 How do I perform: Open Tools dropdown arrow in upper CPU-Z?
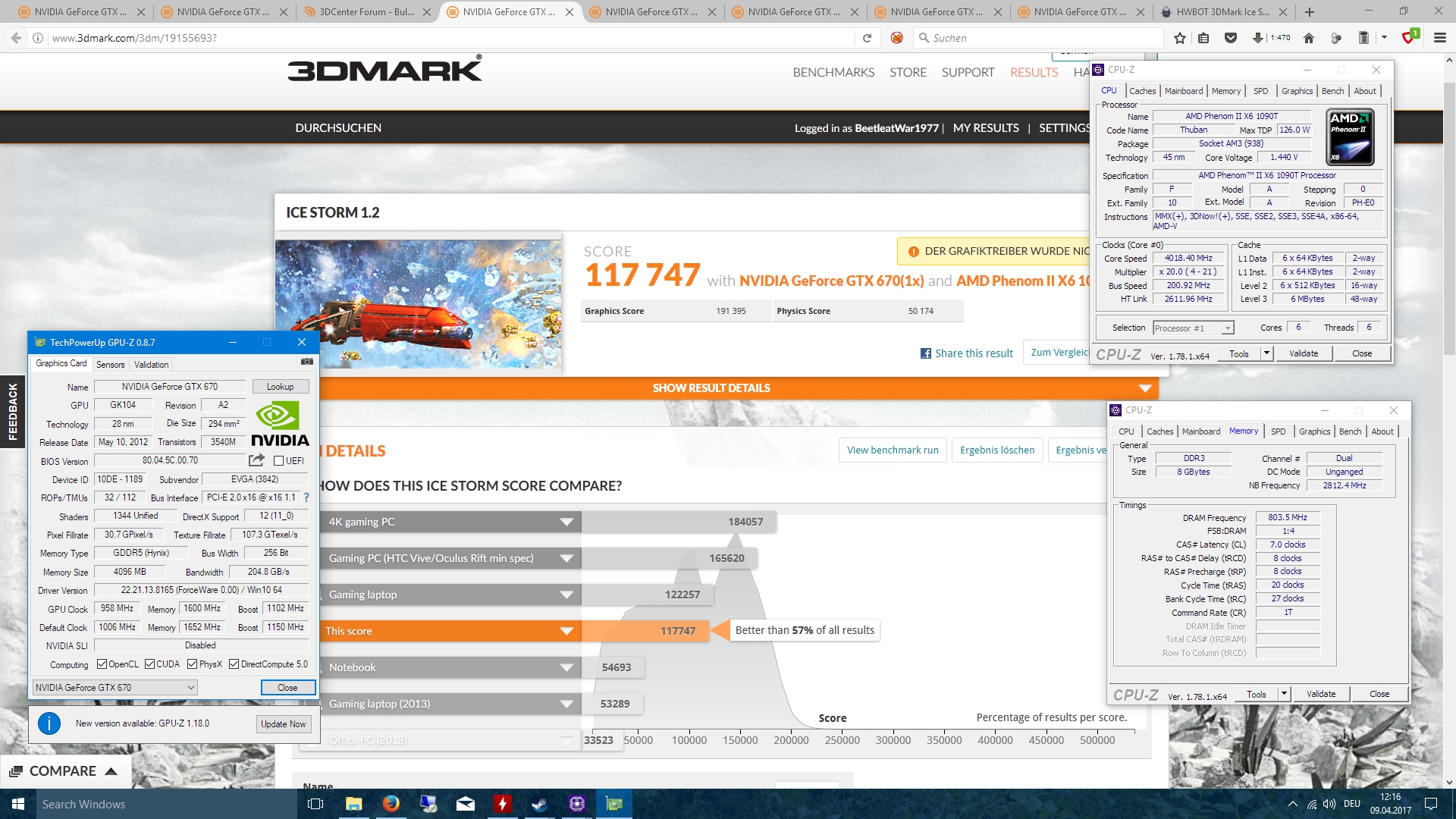click(1266, 353)
